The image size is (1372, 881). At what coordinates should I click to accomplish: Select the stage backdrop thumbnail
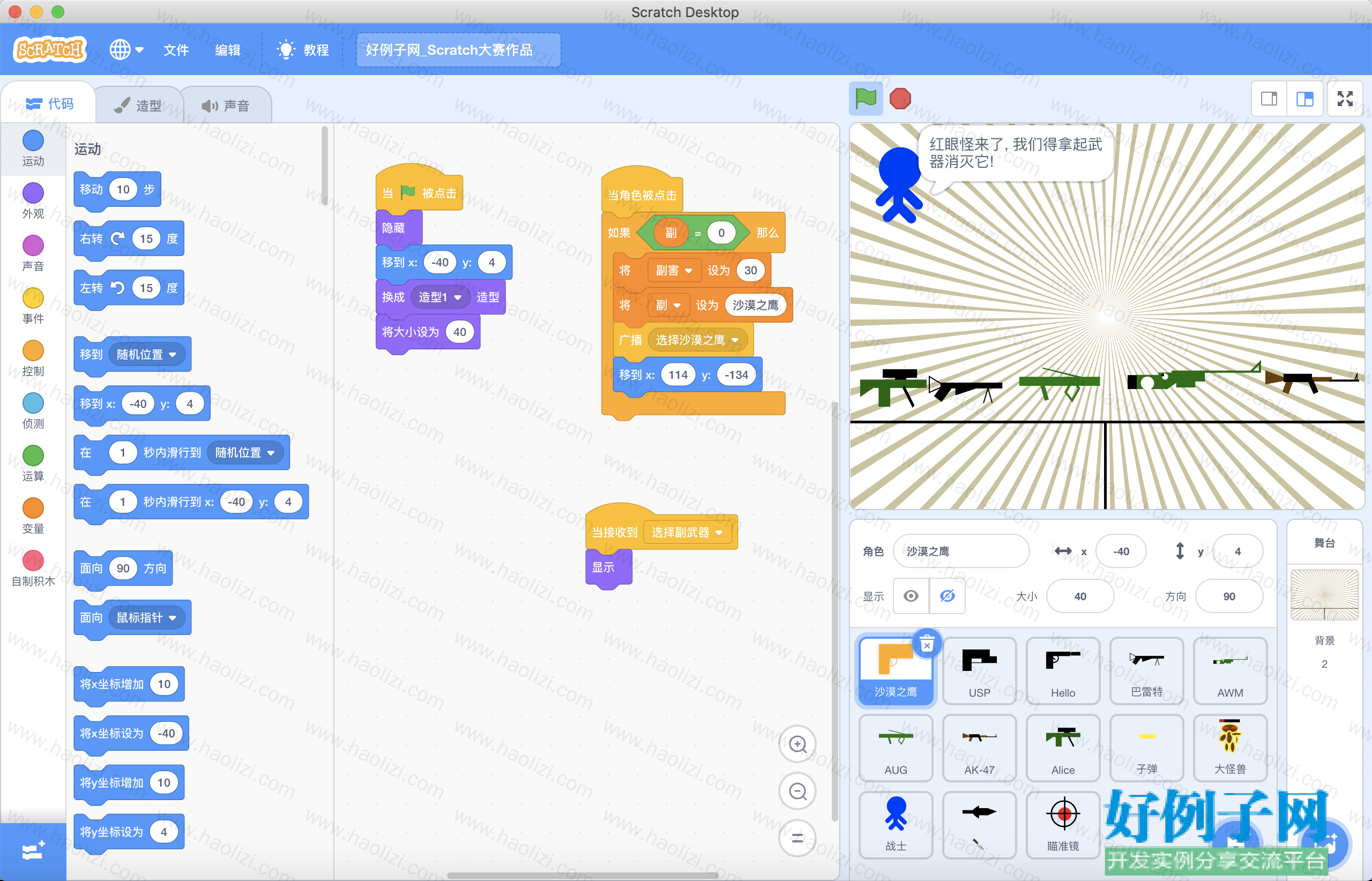coord(1324,594)
